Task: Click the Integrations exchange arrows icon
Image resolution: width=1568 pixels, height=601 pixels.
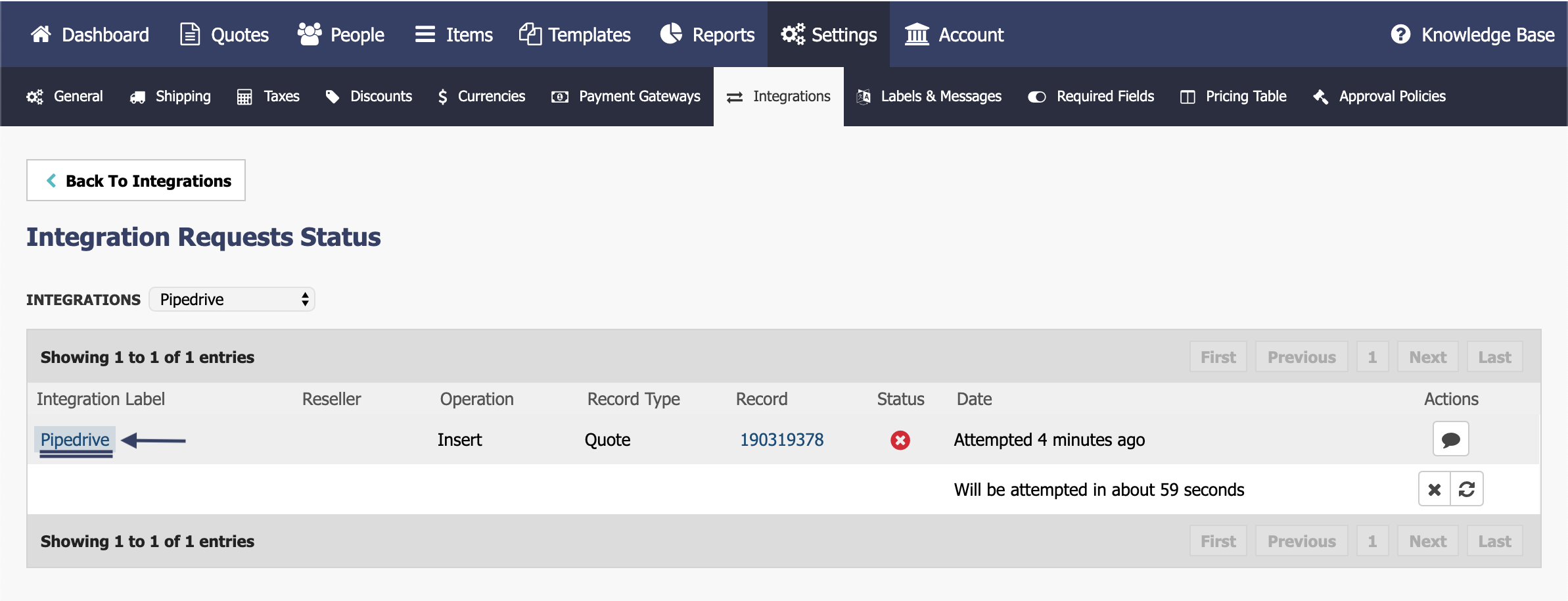Action: (x=735, y=97)
